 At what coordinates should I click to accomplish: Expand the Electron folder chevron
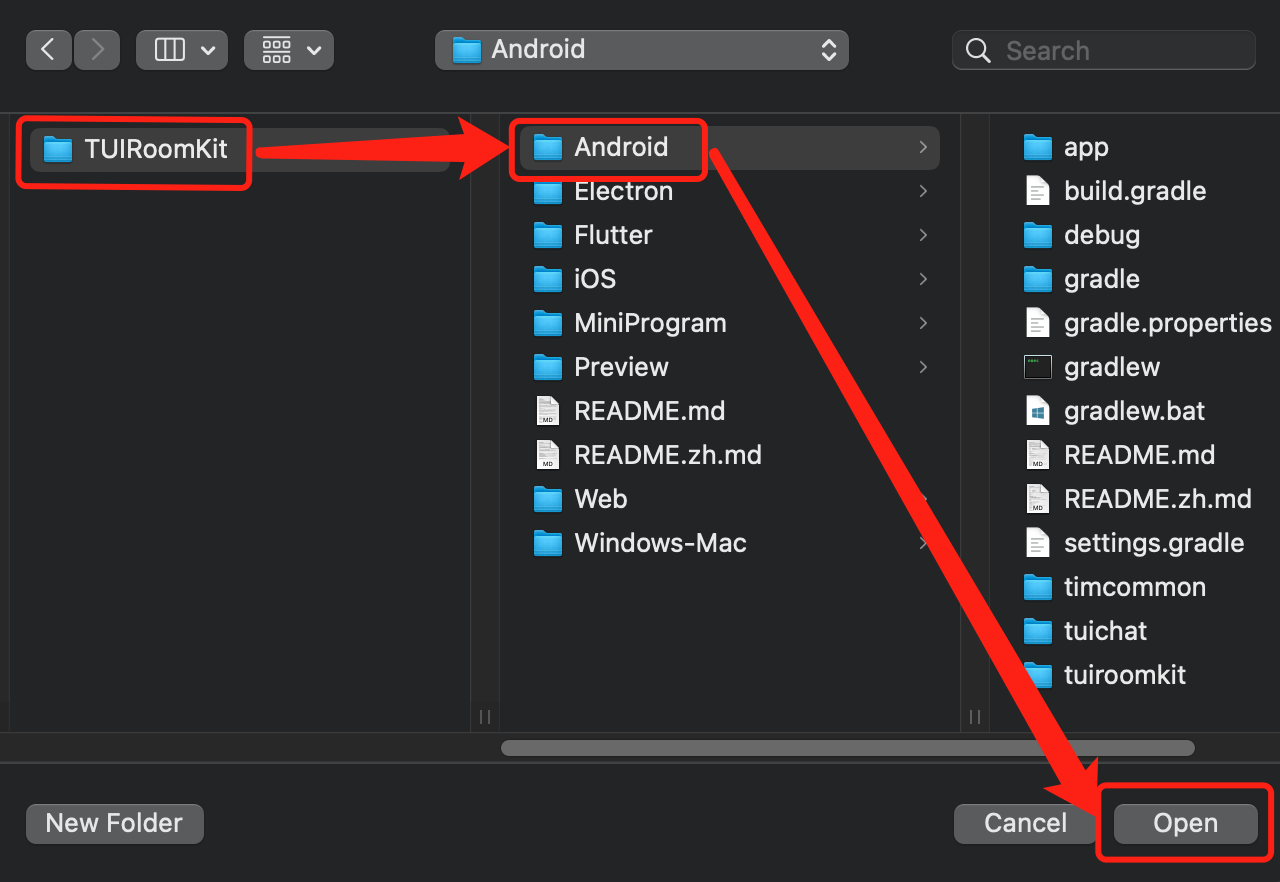tap(922, 191)
